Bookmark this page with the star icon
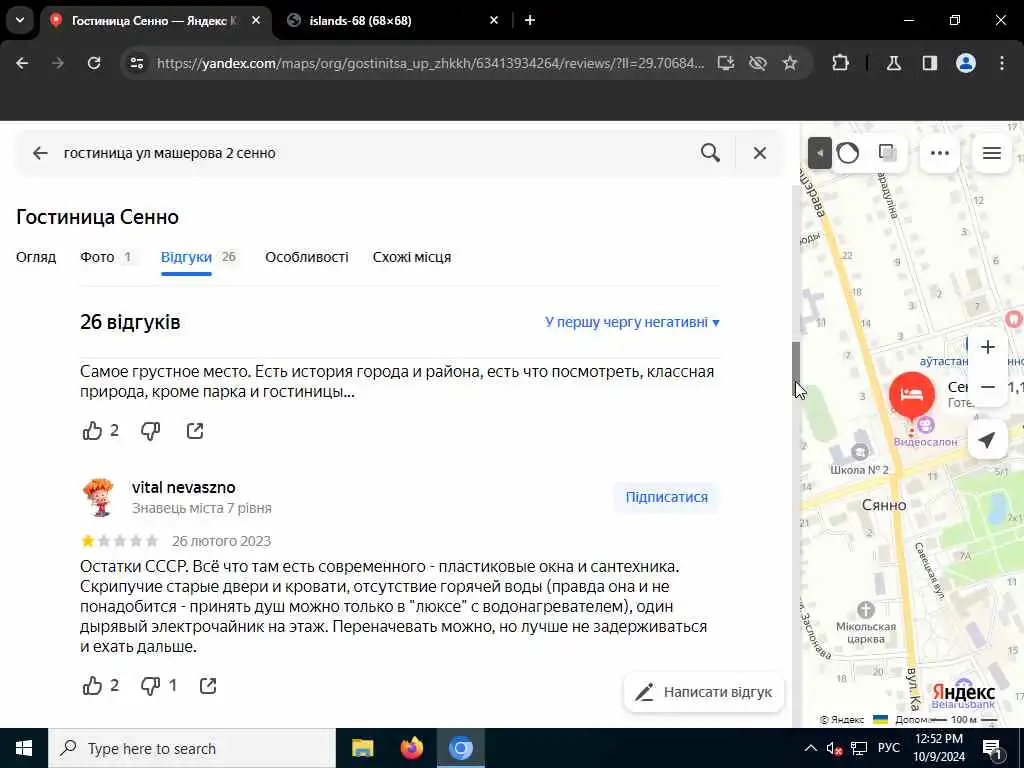Image resolution: width=1024 pixels, height=768 pixels. 790,63
